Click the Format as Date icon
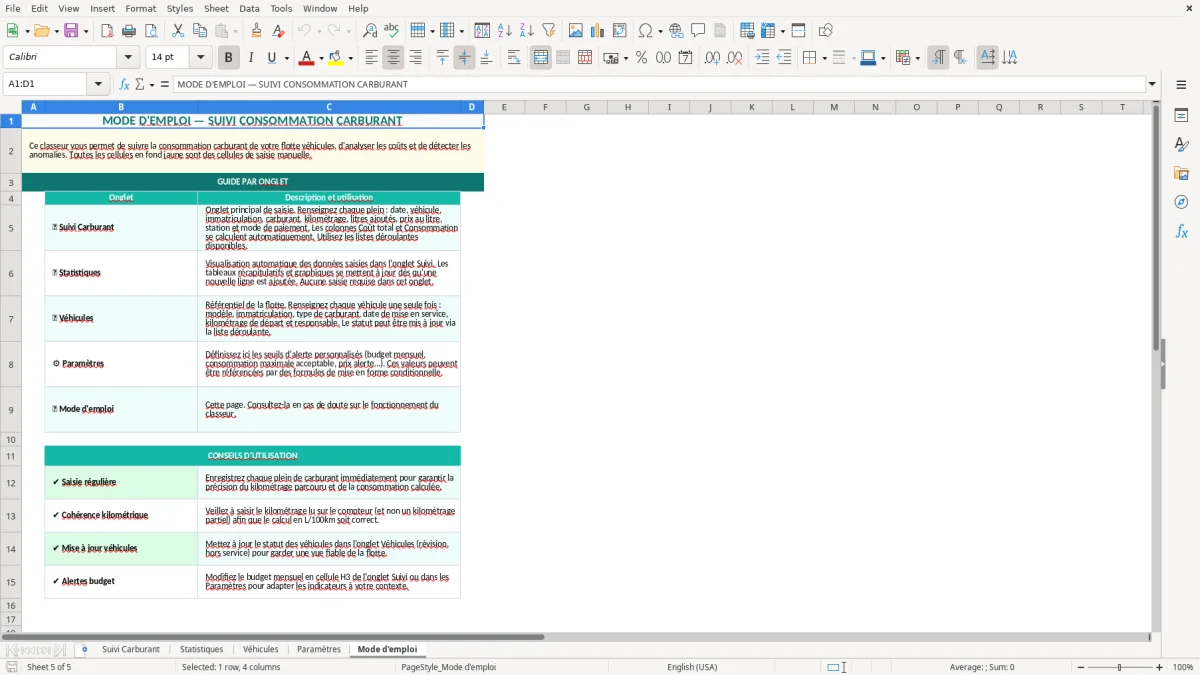 pos(685,58)
